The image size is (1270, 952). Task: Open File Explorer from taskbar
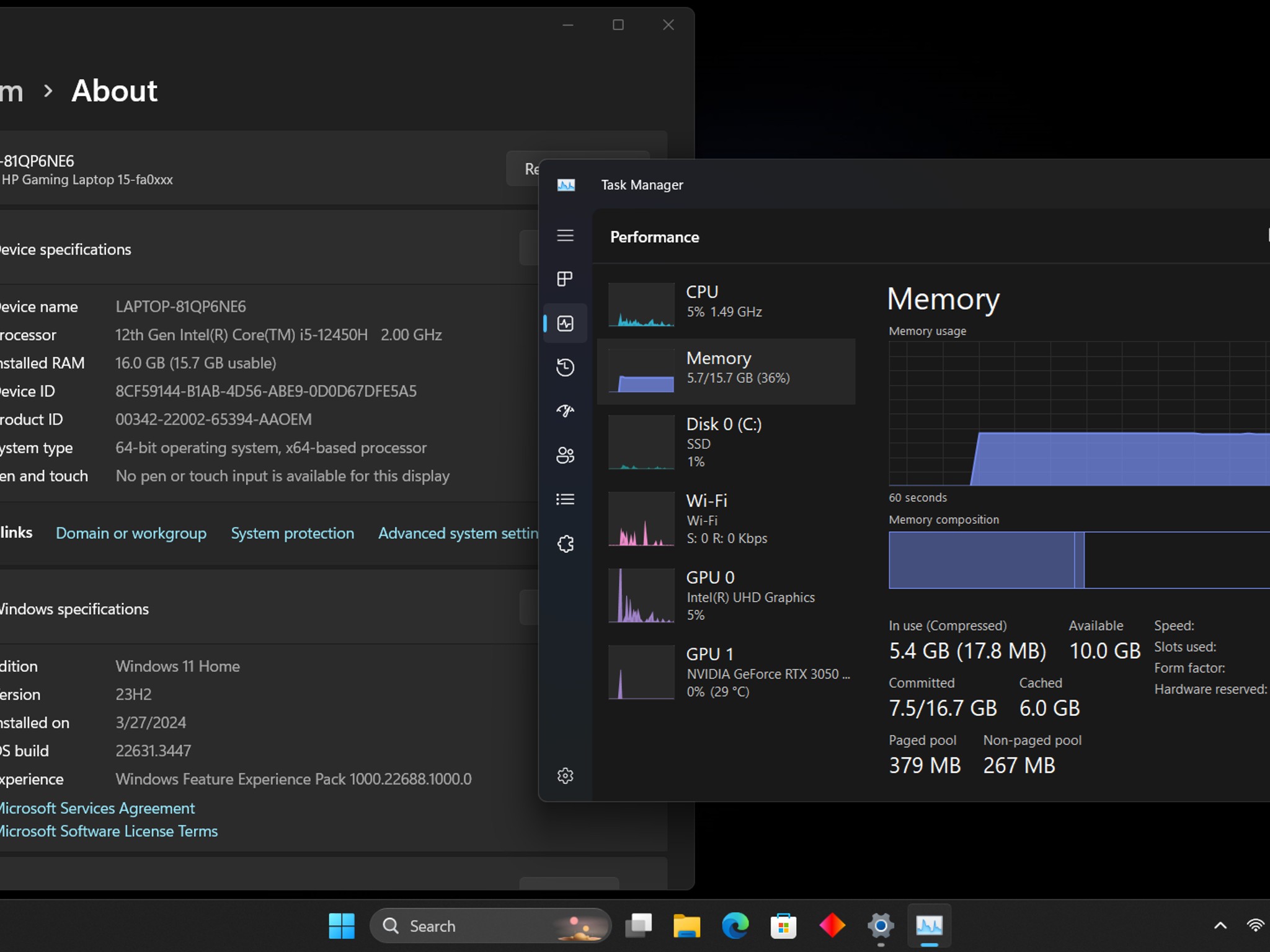coord(686,926)
